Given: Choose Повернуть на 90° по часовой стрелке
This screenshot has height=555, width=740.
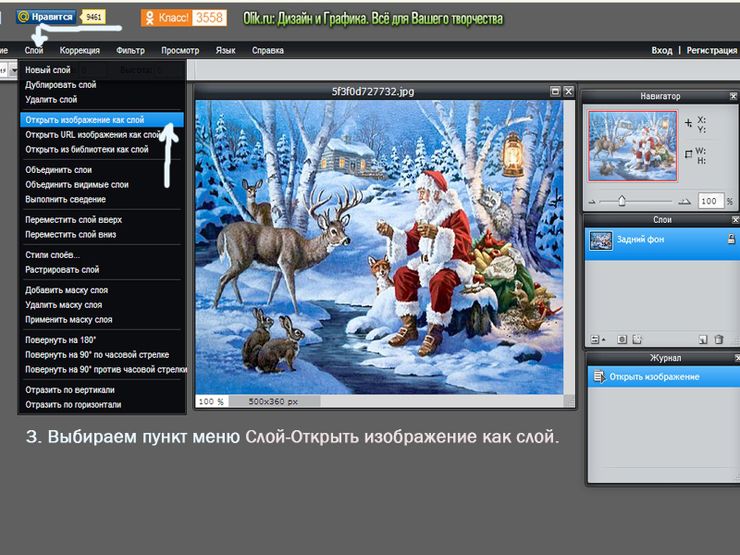Looking at the screenshot, I should coord(101,354).
